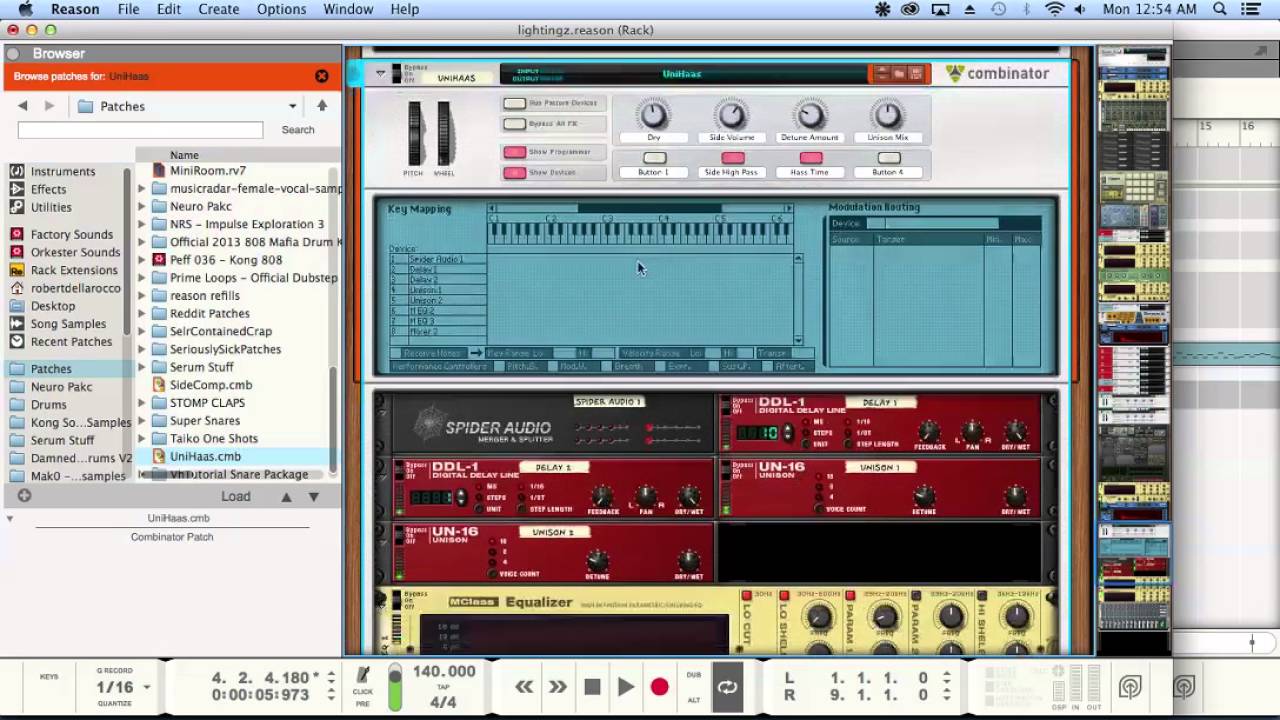Select Orkester Sounds in the browser sidebar

click(74, 252)
